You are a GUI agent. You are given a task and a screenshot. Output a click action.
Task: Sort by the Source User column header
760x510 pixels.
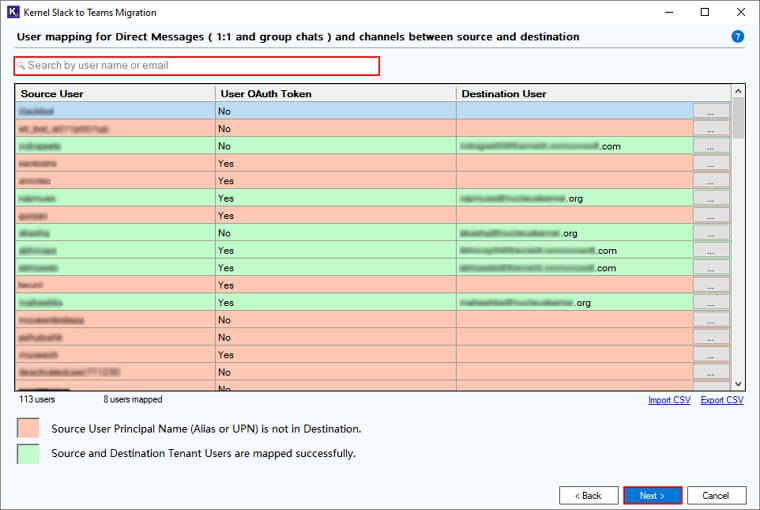pos(115,94)
